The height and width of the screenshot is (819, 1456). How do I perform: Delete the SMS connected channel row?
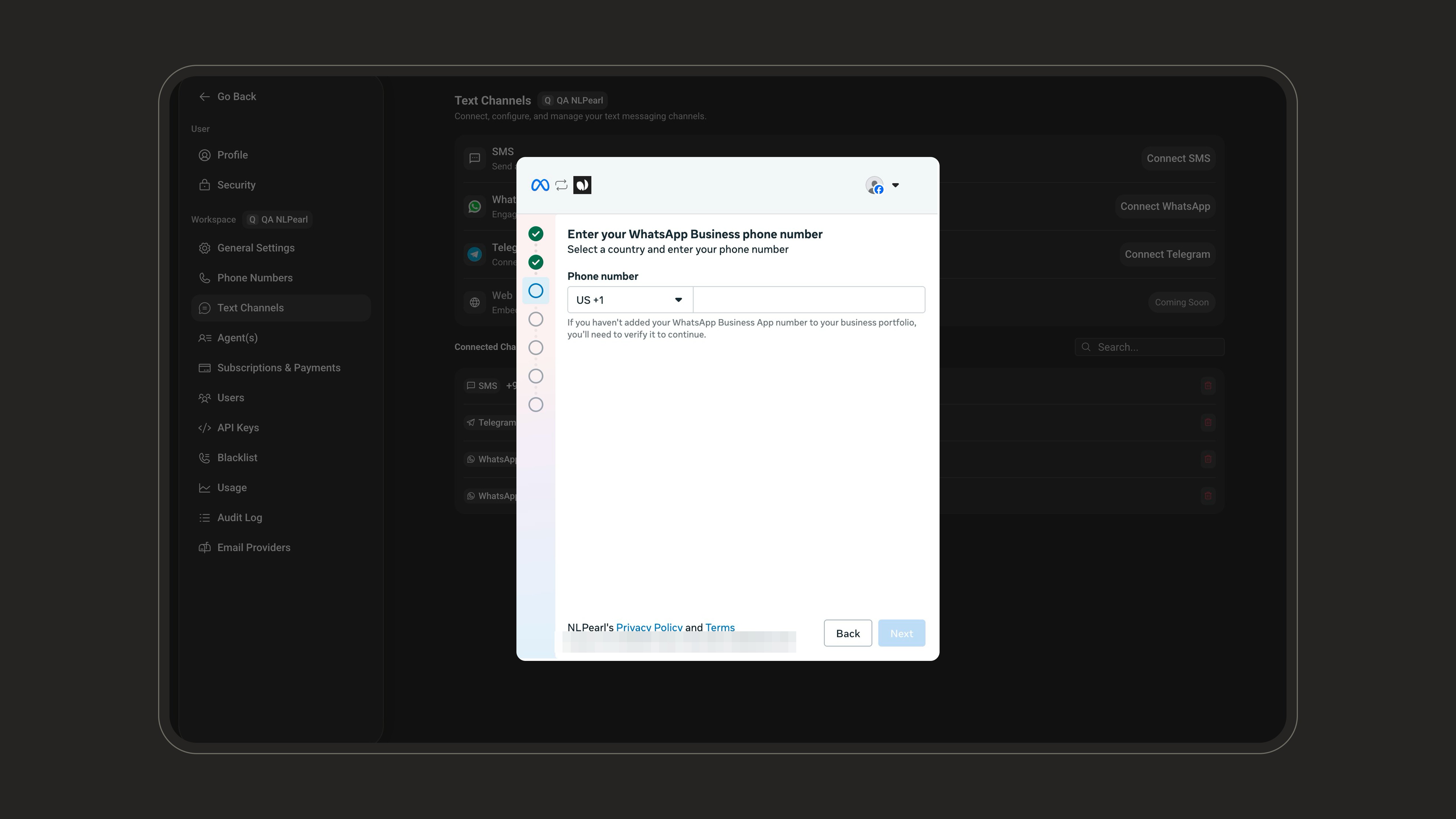[x=1208, y=386]
